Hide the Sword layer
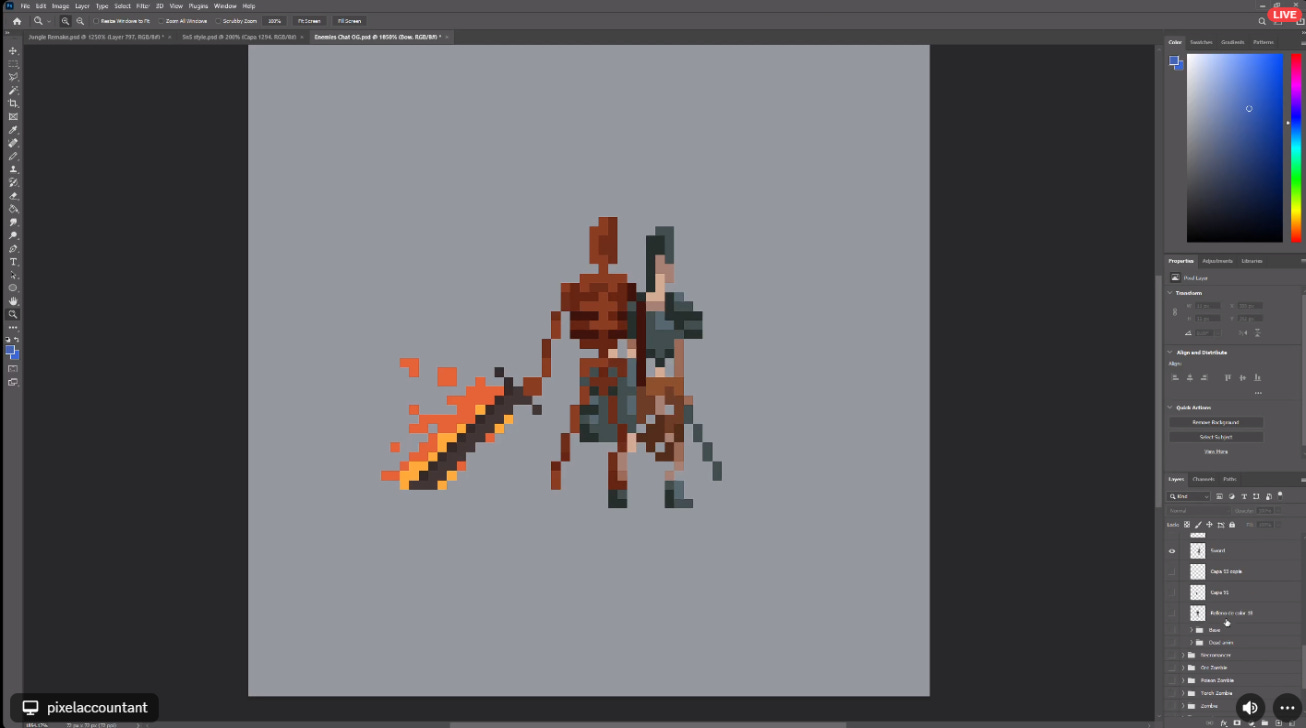The image size is (1306, 728). (1172, 551)
